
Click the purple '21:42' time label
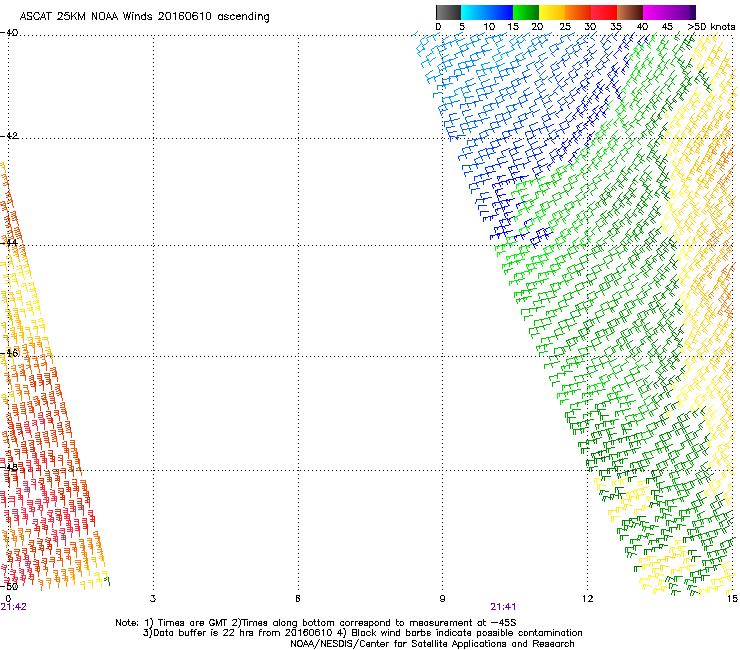click(x=14, y=607)
